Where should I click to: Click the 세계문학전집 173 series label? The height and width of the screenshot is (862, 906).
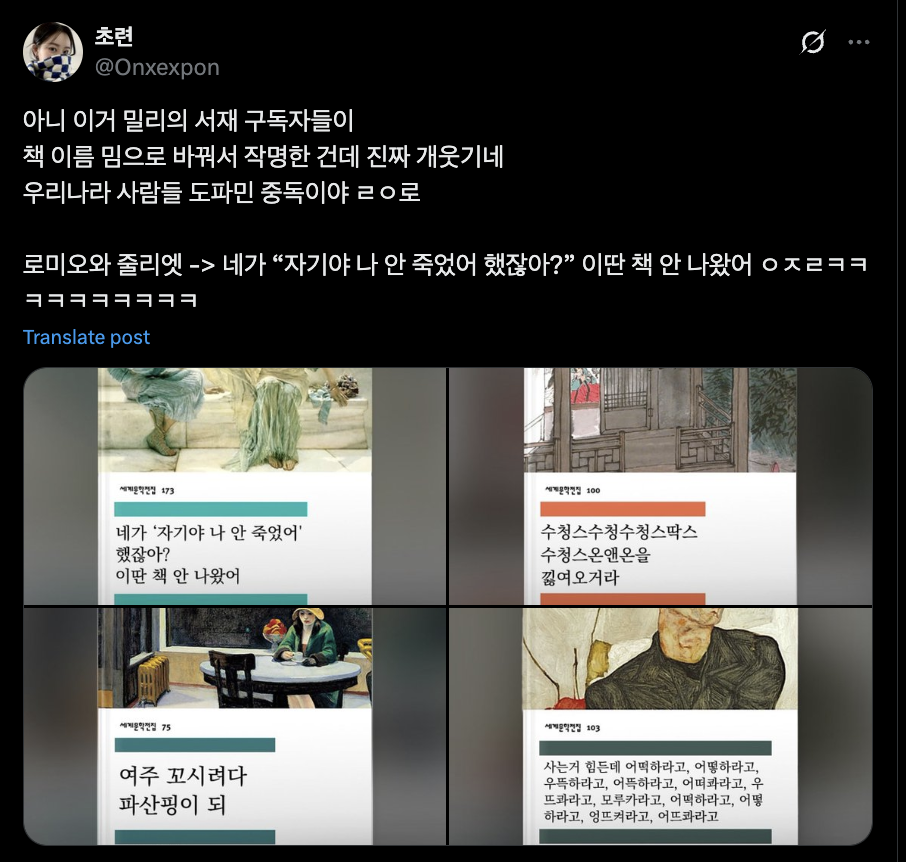click(147, 491)
